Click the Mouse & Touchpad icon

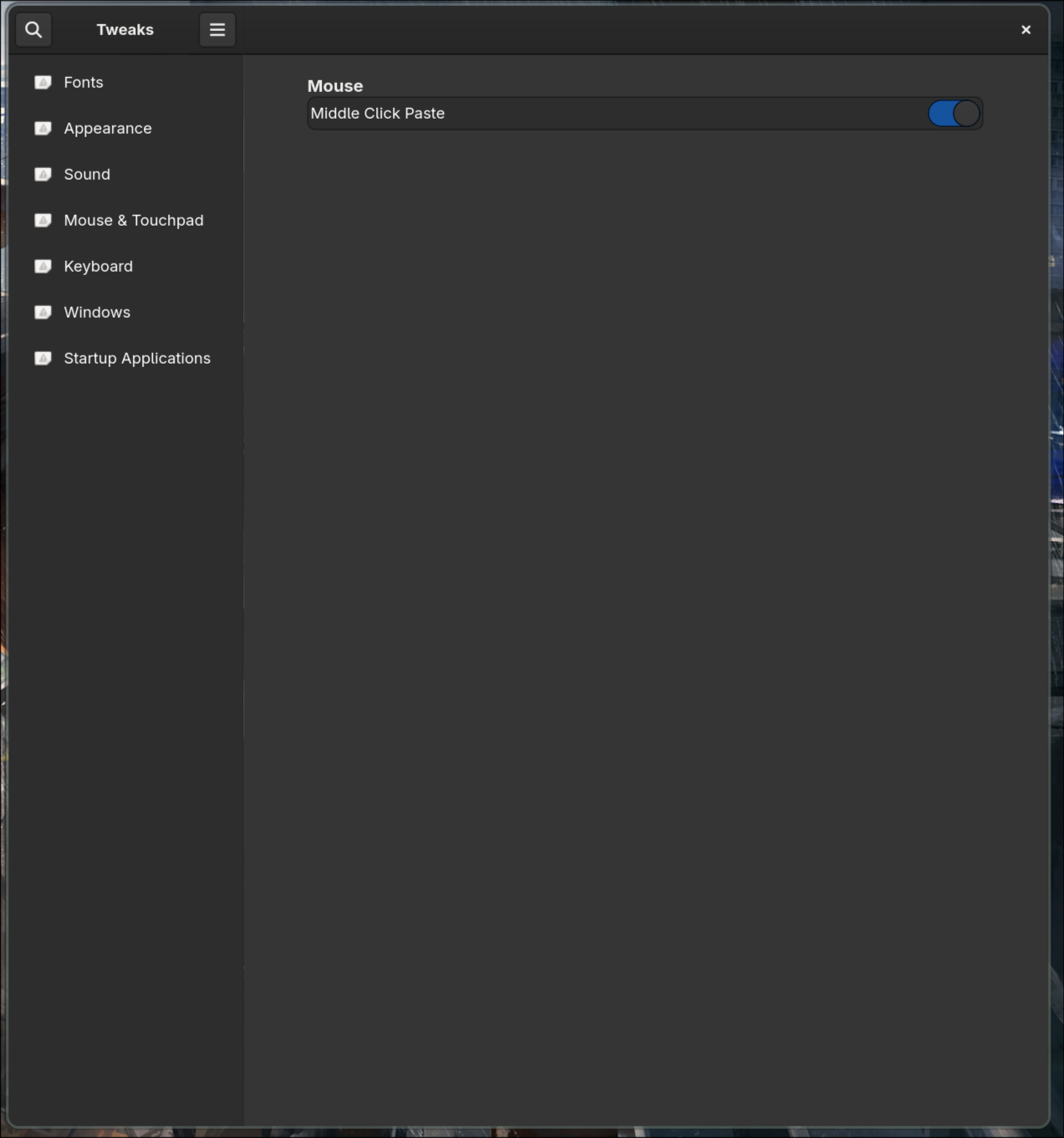click(43, 220)
